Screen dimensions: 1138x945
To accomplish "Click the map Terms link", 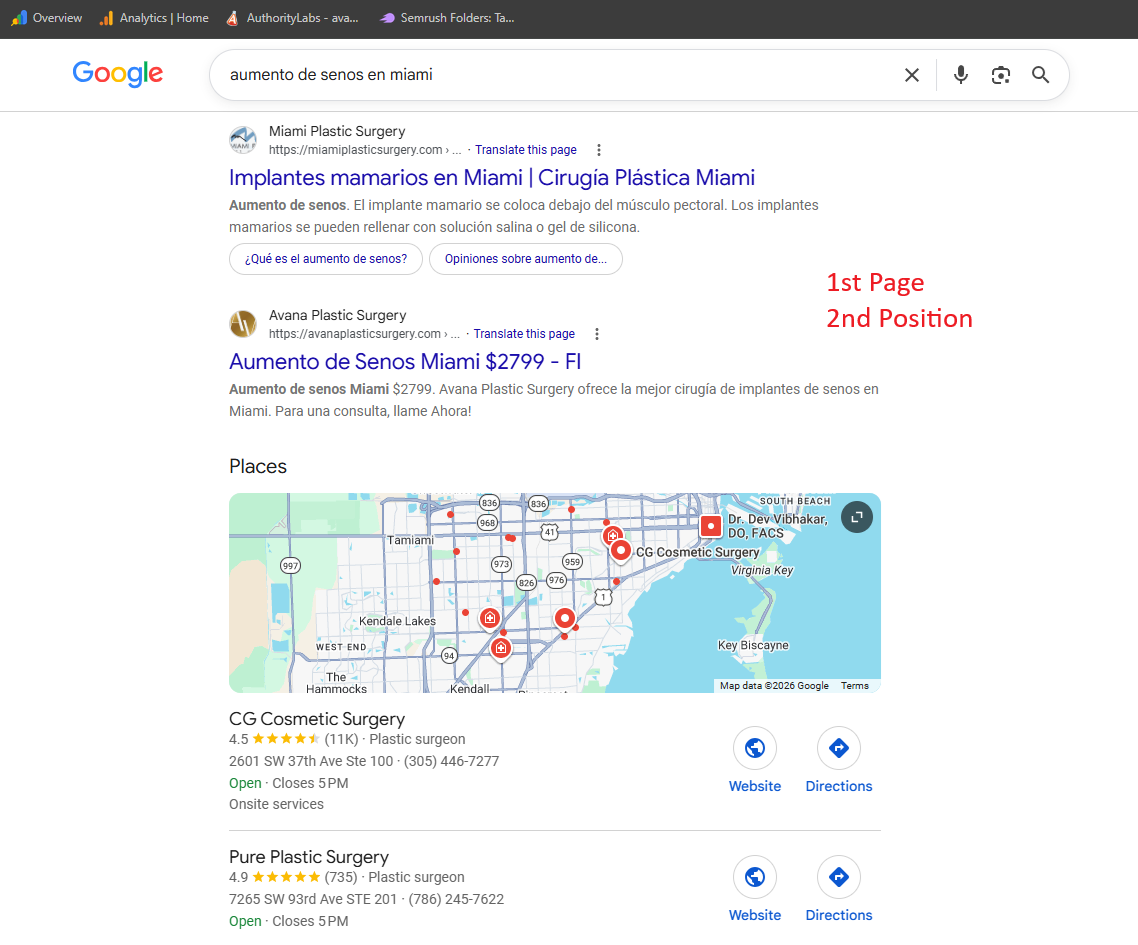I will point(854,686).
